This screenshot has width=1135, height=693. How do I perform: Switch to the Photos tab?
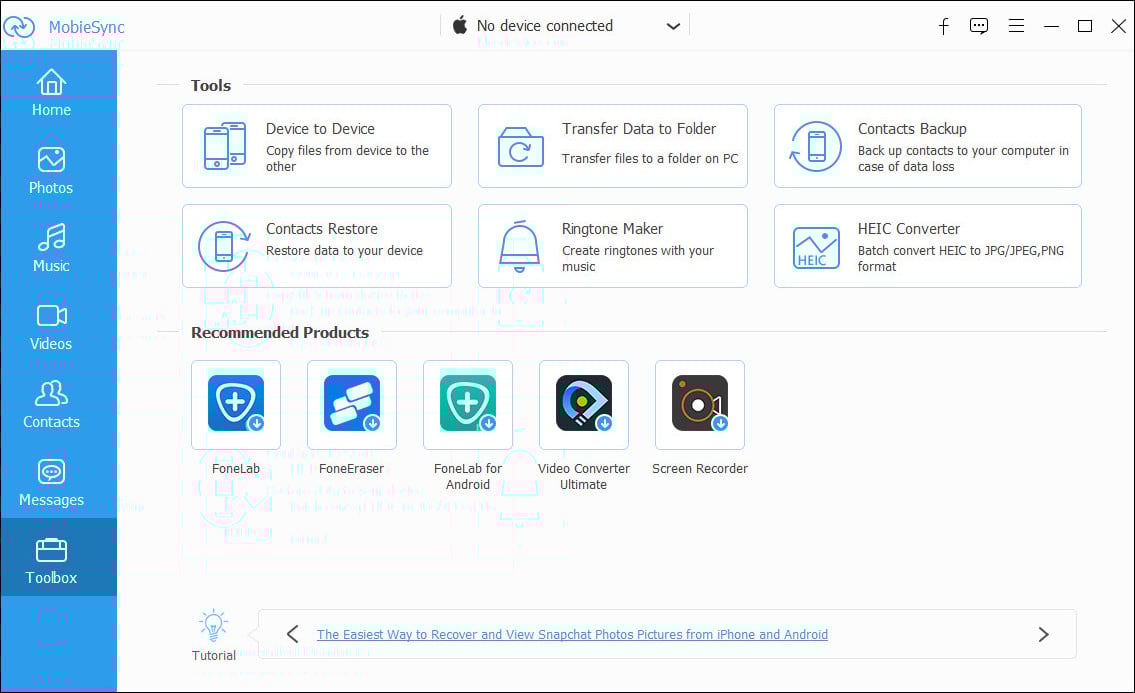[51, 170]
